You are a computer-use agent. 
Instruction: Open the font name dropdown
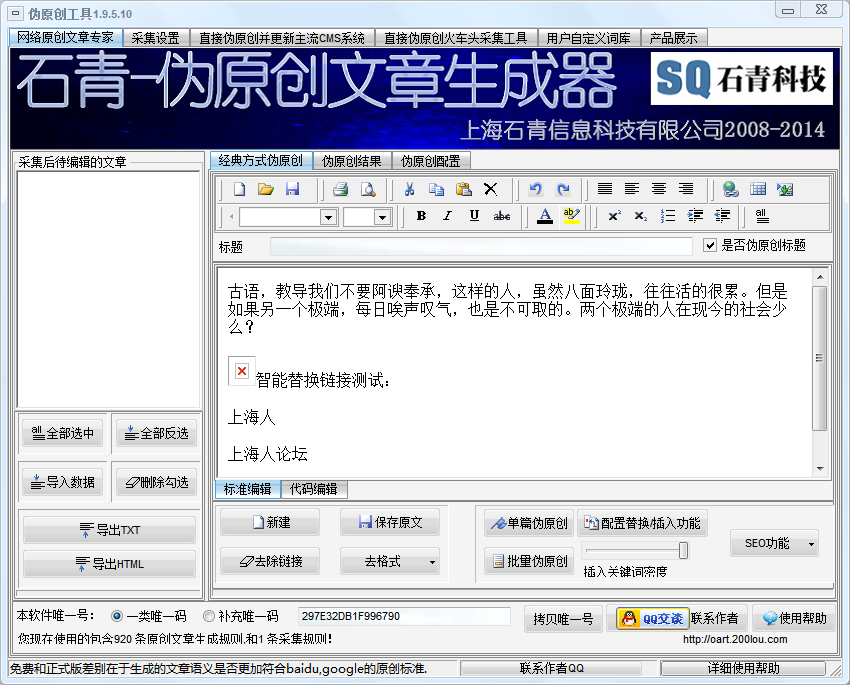(x=328, y=217)
